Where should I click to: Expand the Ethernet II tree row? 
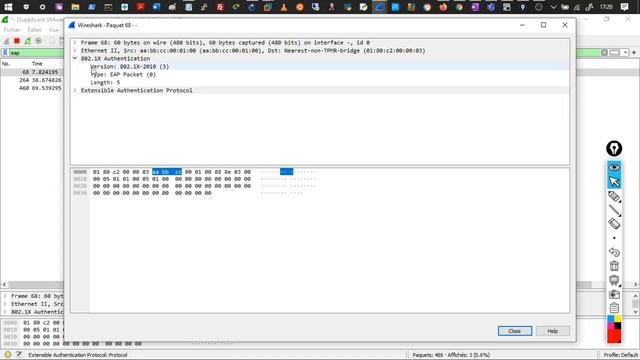pos(75,51)
